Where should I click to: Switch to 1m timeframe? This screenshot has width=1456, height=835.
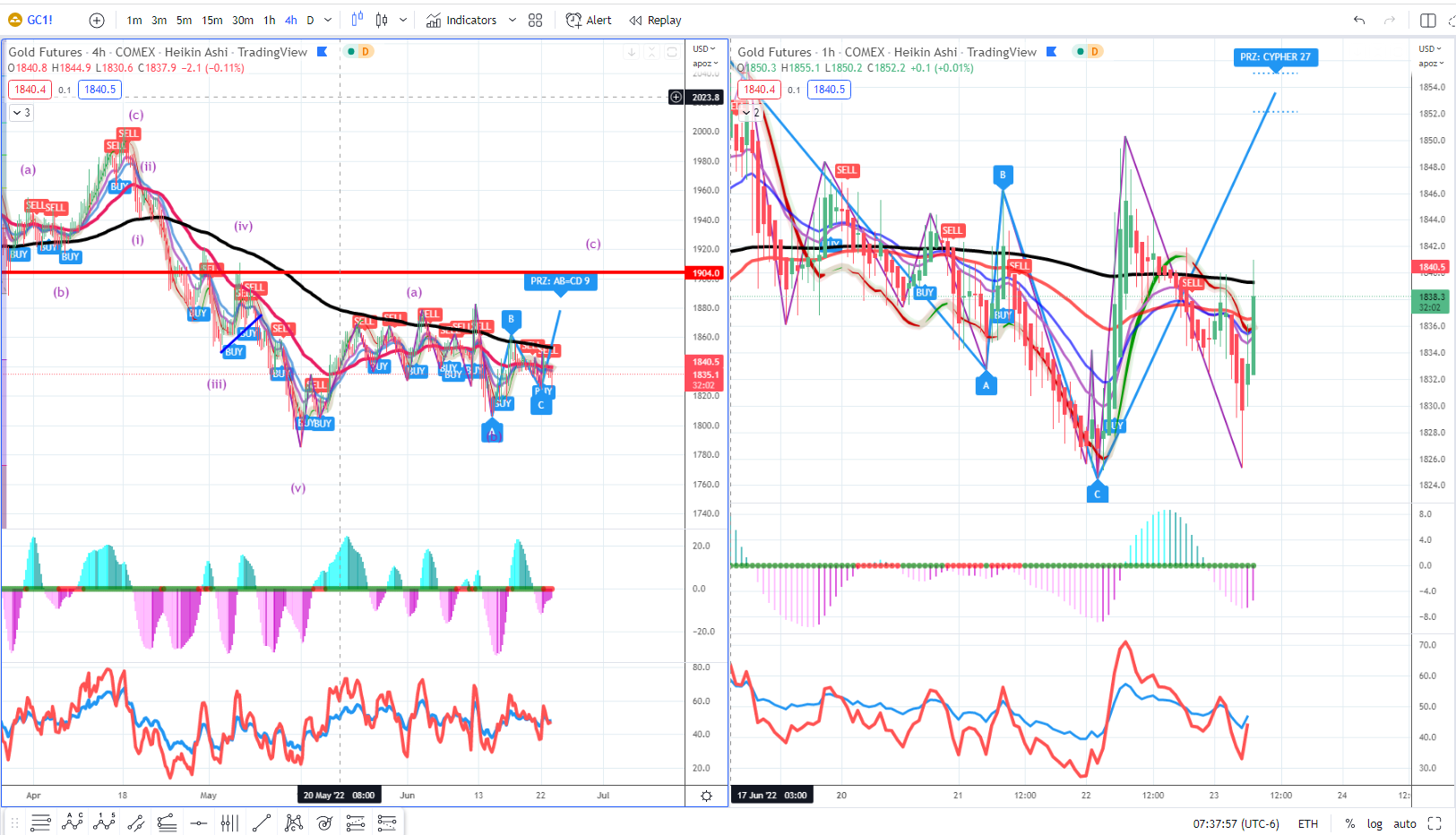(134, 20)
